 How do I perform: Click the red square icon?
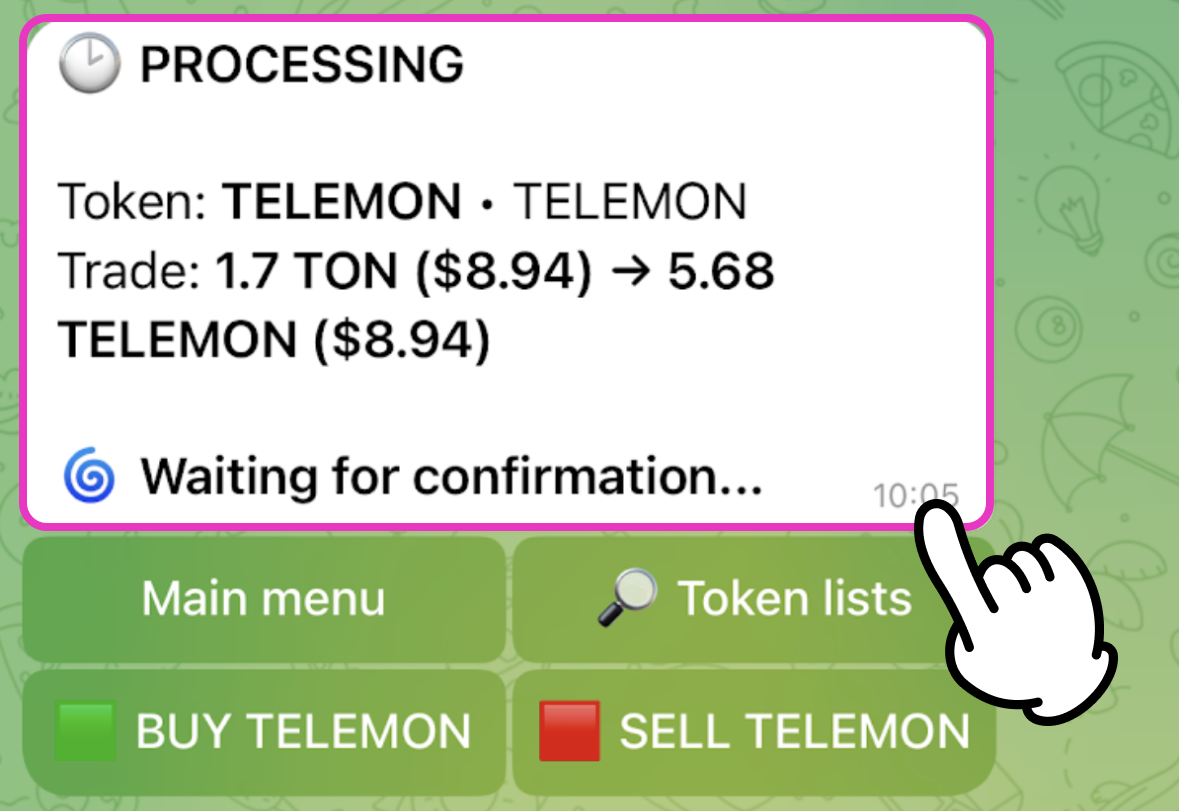(569, 731)
